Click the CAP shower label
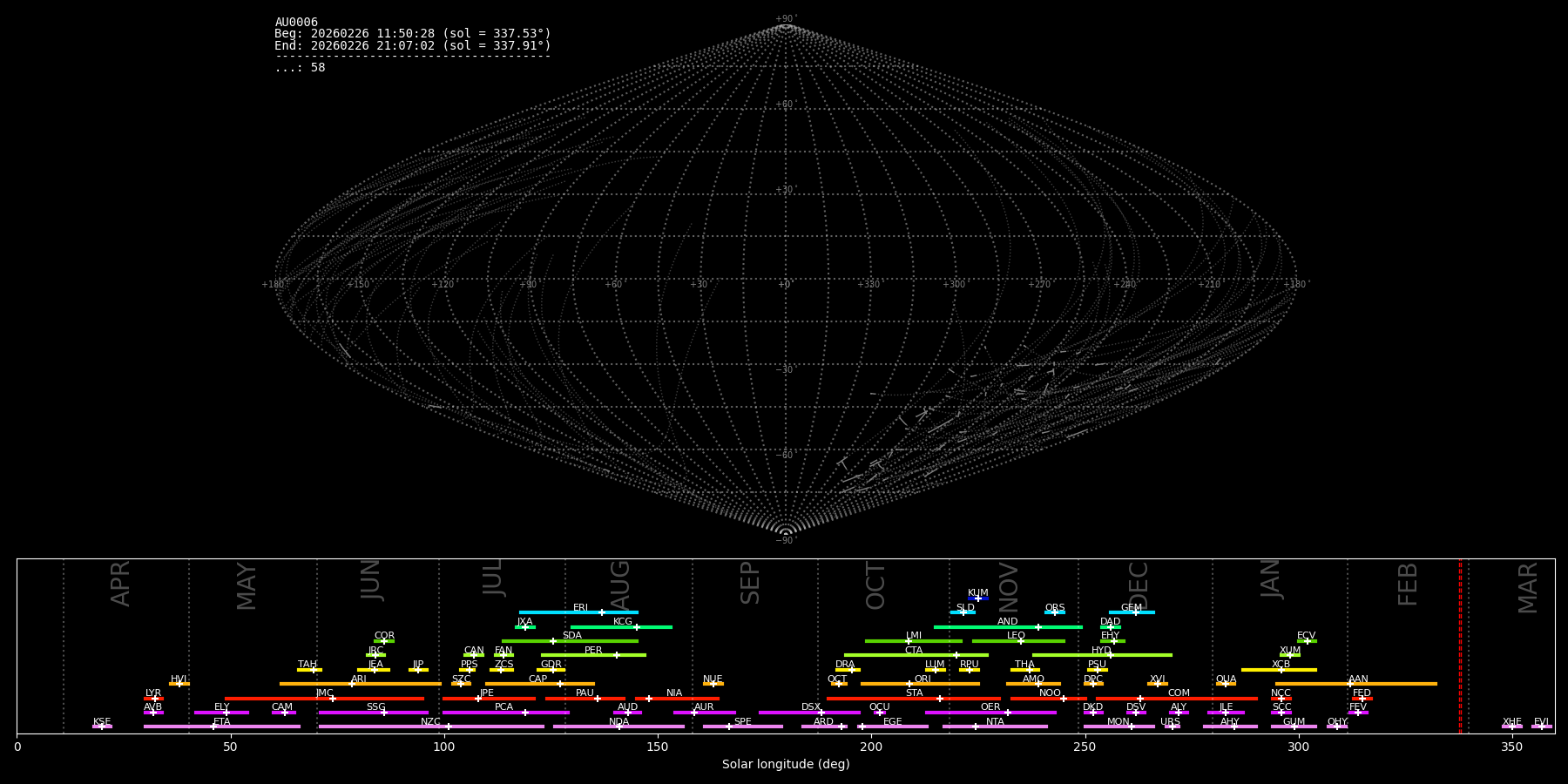This screenshot has width=1568, height=784. pos(538,679)
